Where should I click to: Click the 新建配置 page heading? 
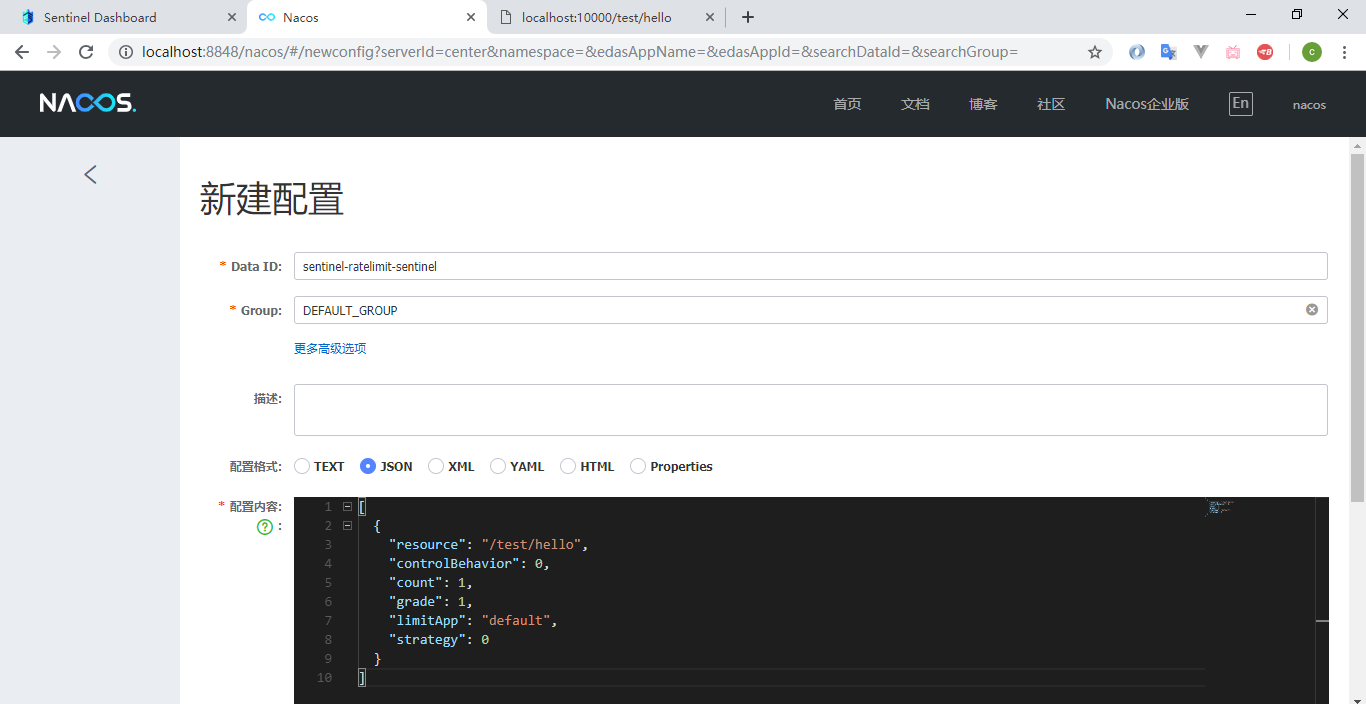[x=272, y=199]
